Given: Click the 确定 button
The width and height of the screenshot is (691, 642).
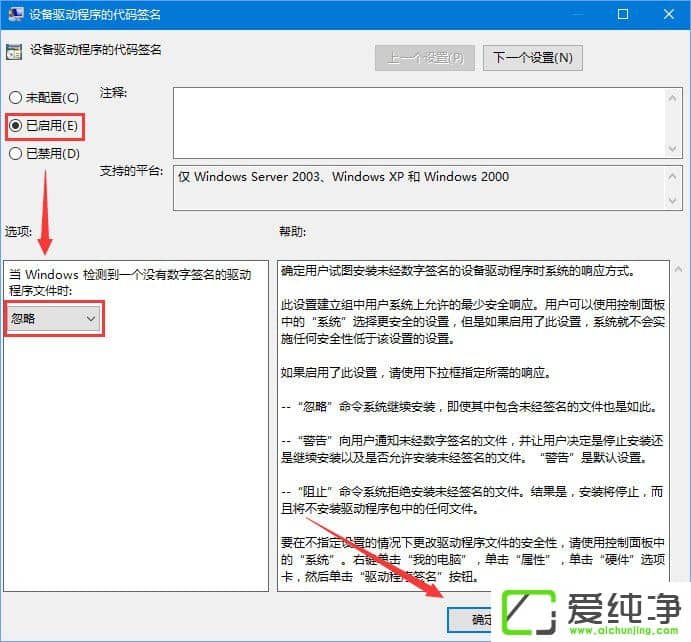Looking at the screenshot, I should coord(470,620).
